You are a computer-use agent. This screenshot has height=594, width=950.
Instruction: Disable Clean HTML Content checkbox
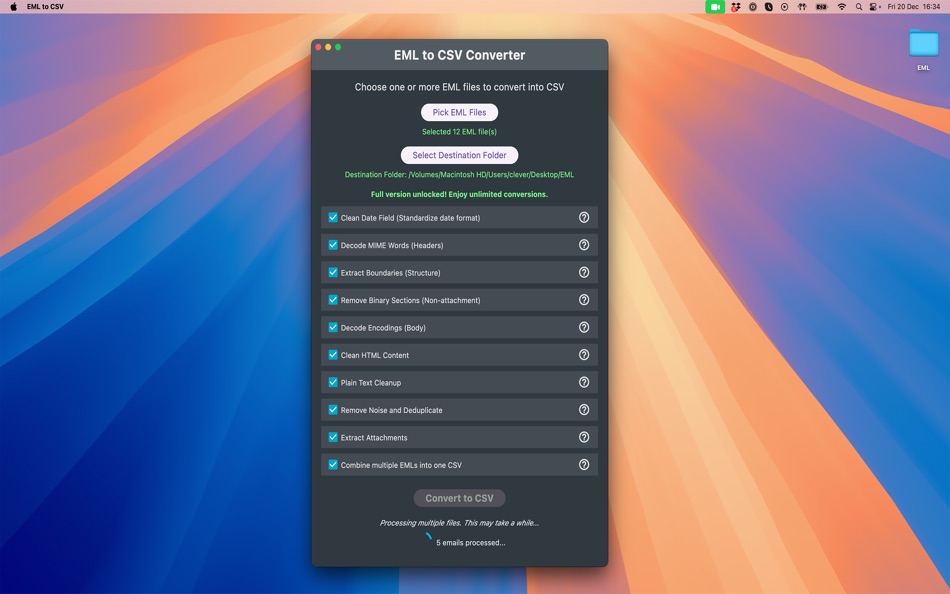(x=333, y=355)
